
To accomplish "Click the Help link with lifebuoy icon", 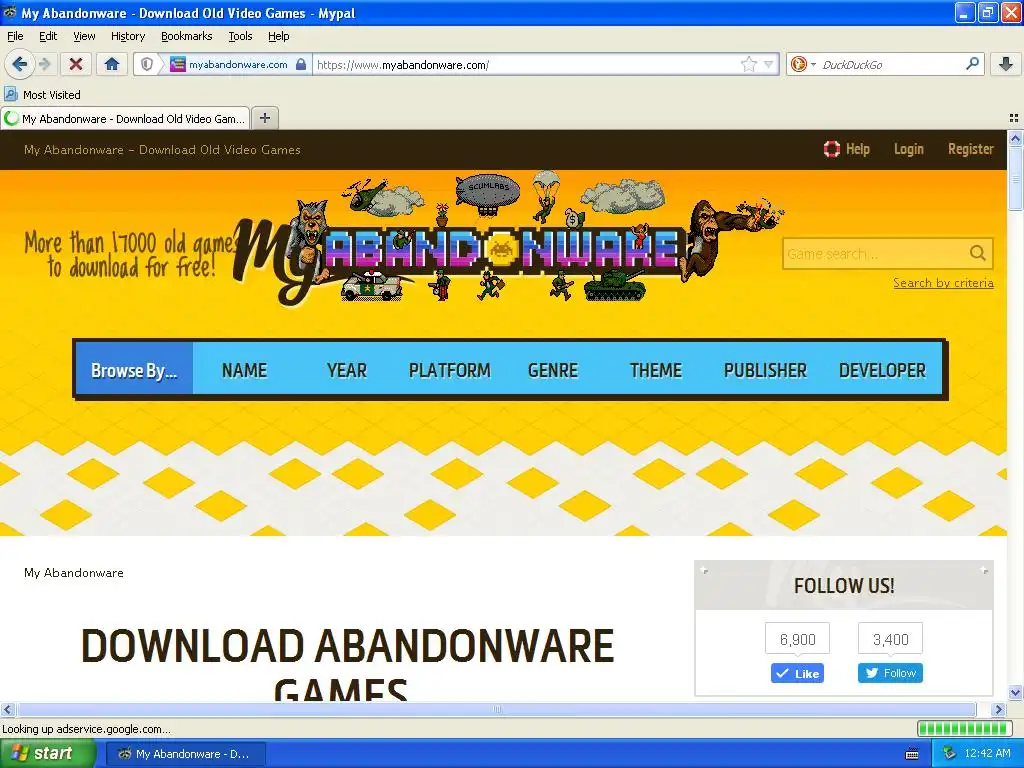I will [x=846, y=149].
